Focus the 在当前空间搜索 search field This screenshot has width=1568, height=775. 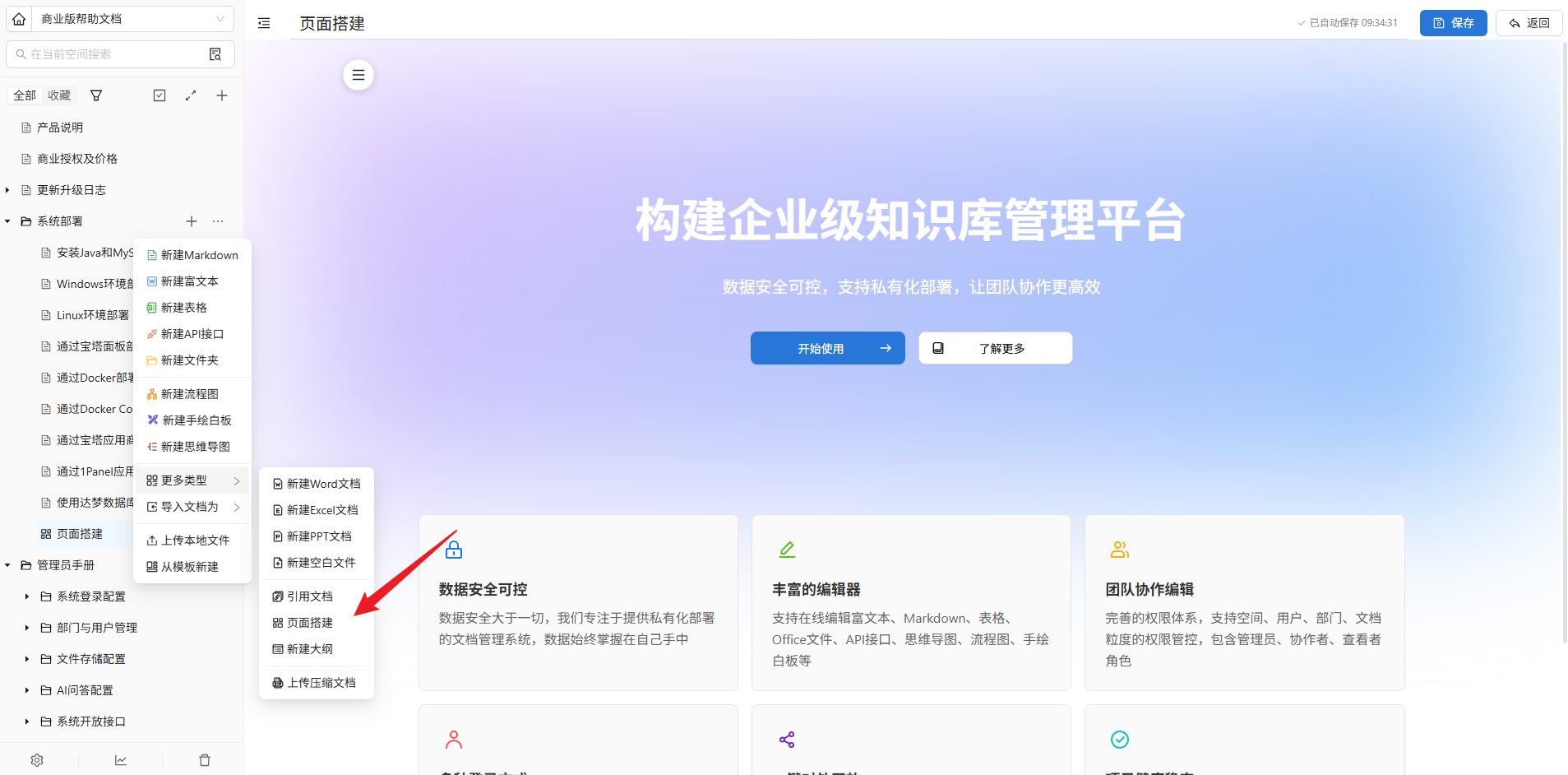pos(111,54)
